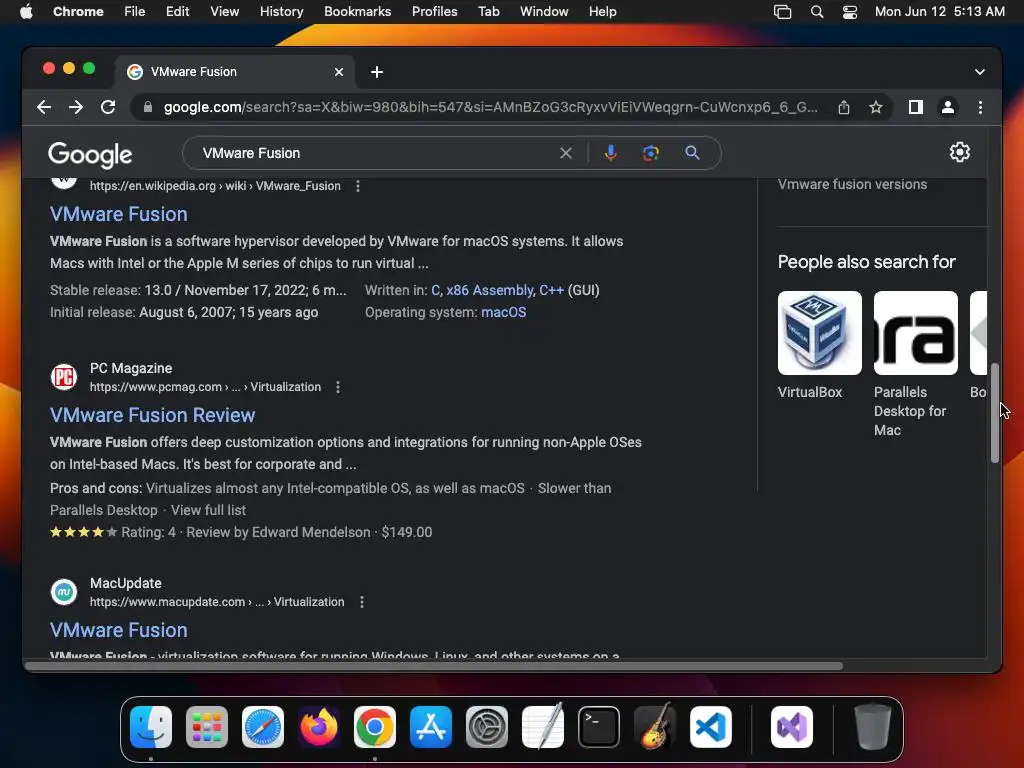1024x768 pixels.
Task: Open options for the MacUpdate result
Action: point(362,602)
